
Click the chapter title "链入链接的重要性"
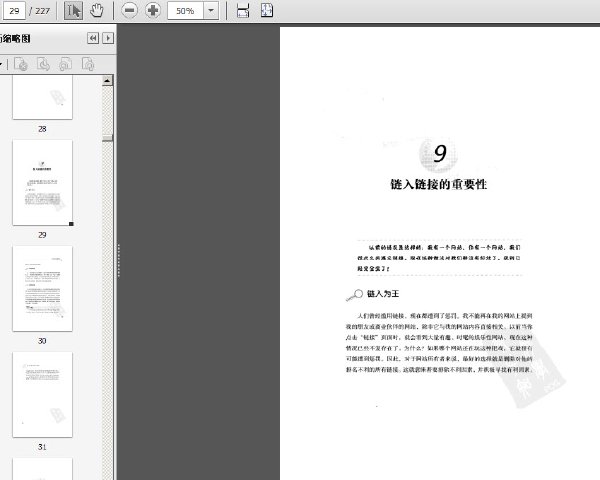[439, 184]
